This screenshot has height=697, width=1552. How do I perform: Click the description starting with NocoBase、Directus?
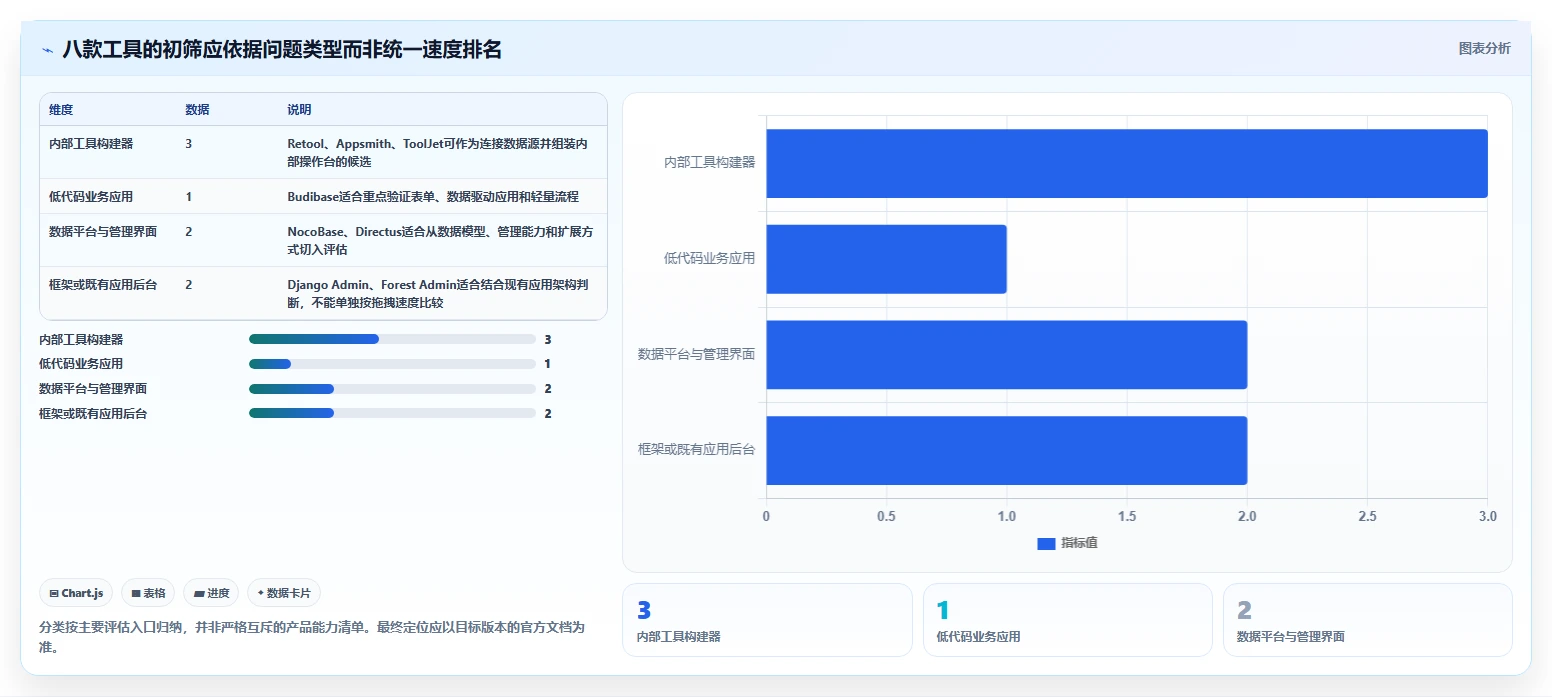(440, 241)
